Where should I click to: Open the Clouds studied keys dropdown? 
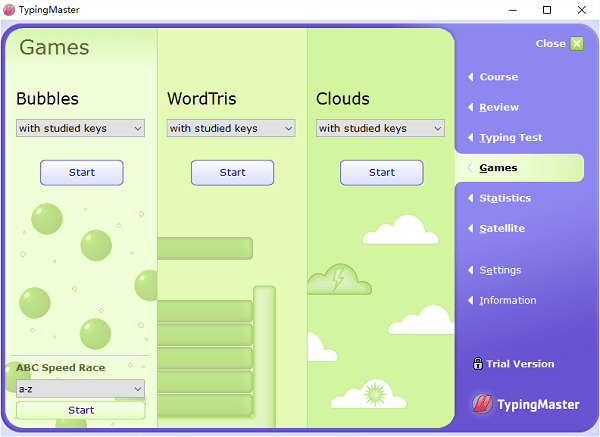[x=380, y=128]
